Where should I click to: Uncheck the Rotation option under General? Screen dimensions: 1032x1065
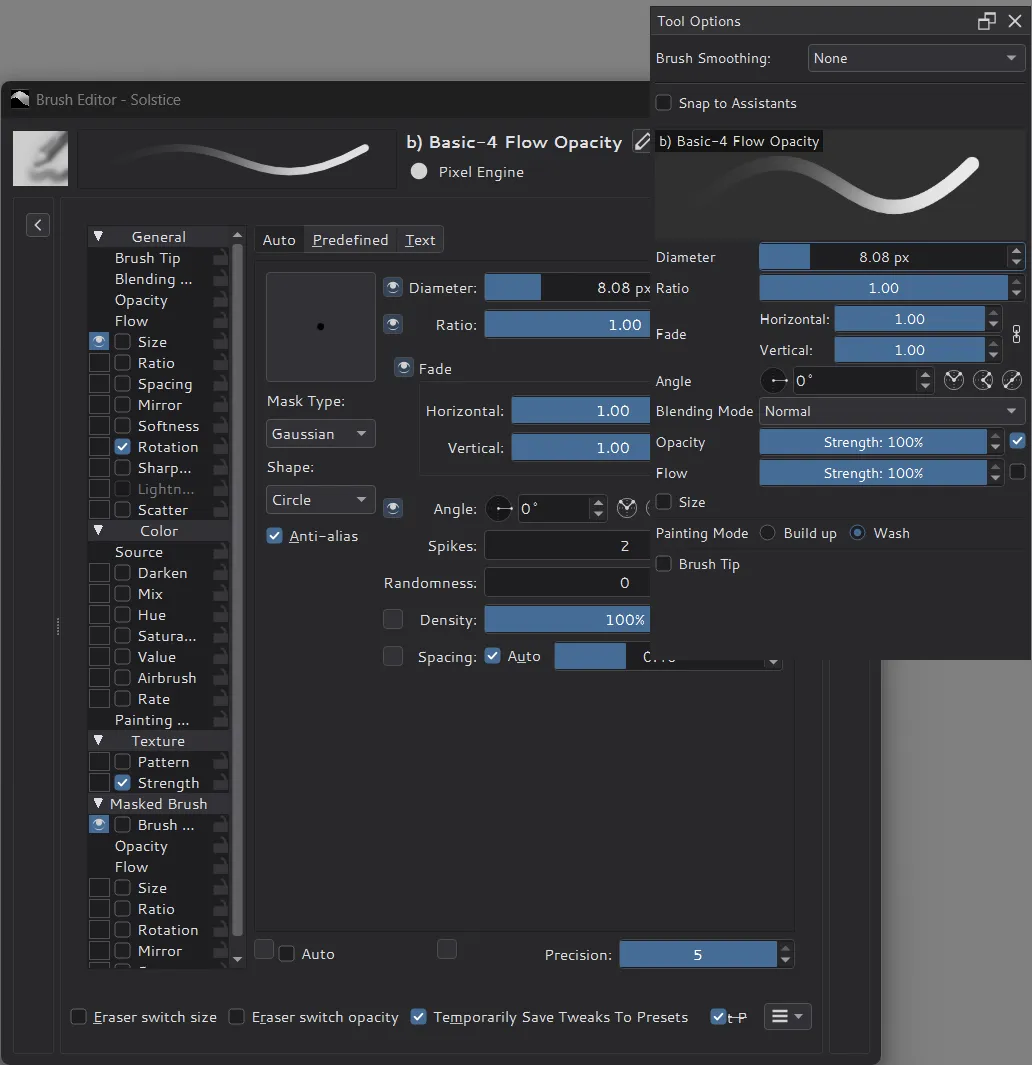coord(123,447)
